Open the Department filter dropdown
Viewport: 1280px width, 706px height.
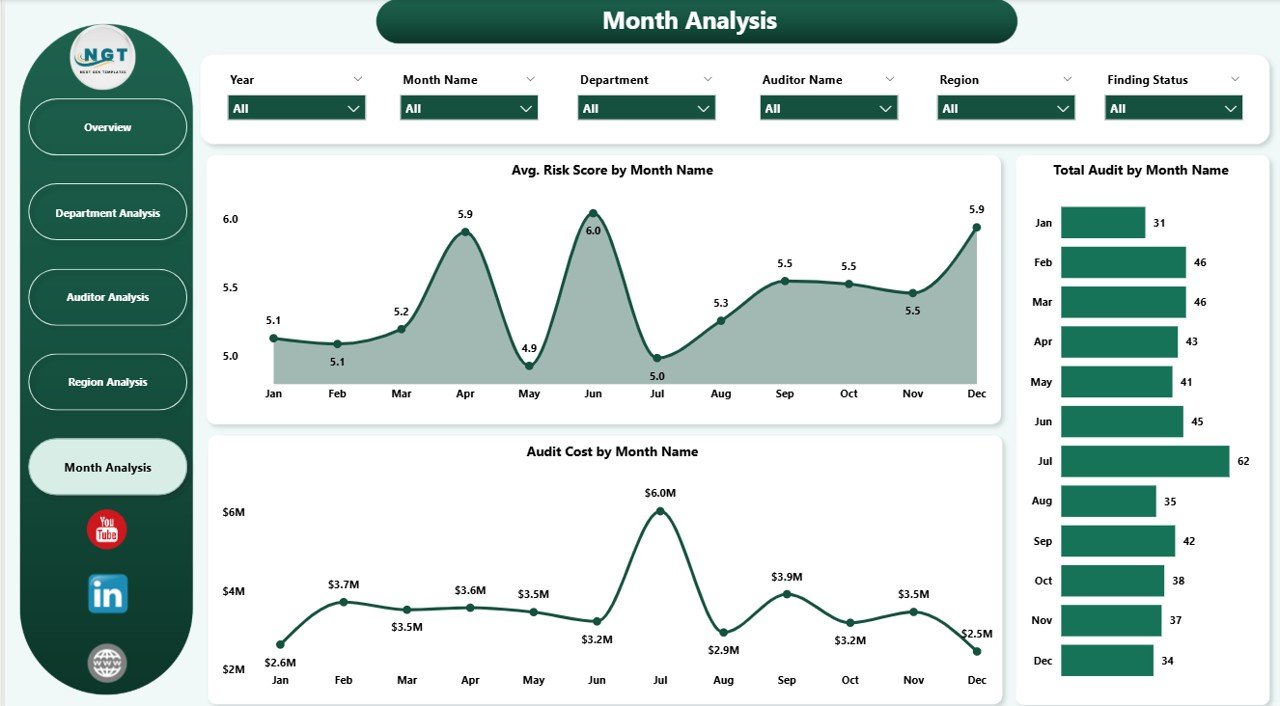click(x=646, y=107)
